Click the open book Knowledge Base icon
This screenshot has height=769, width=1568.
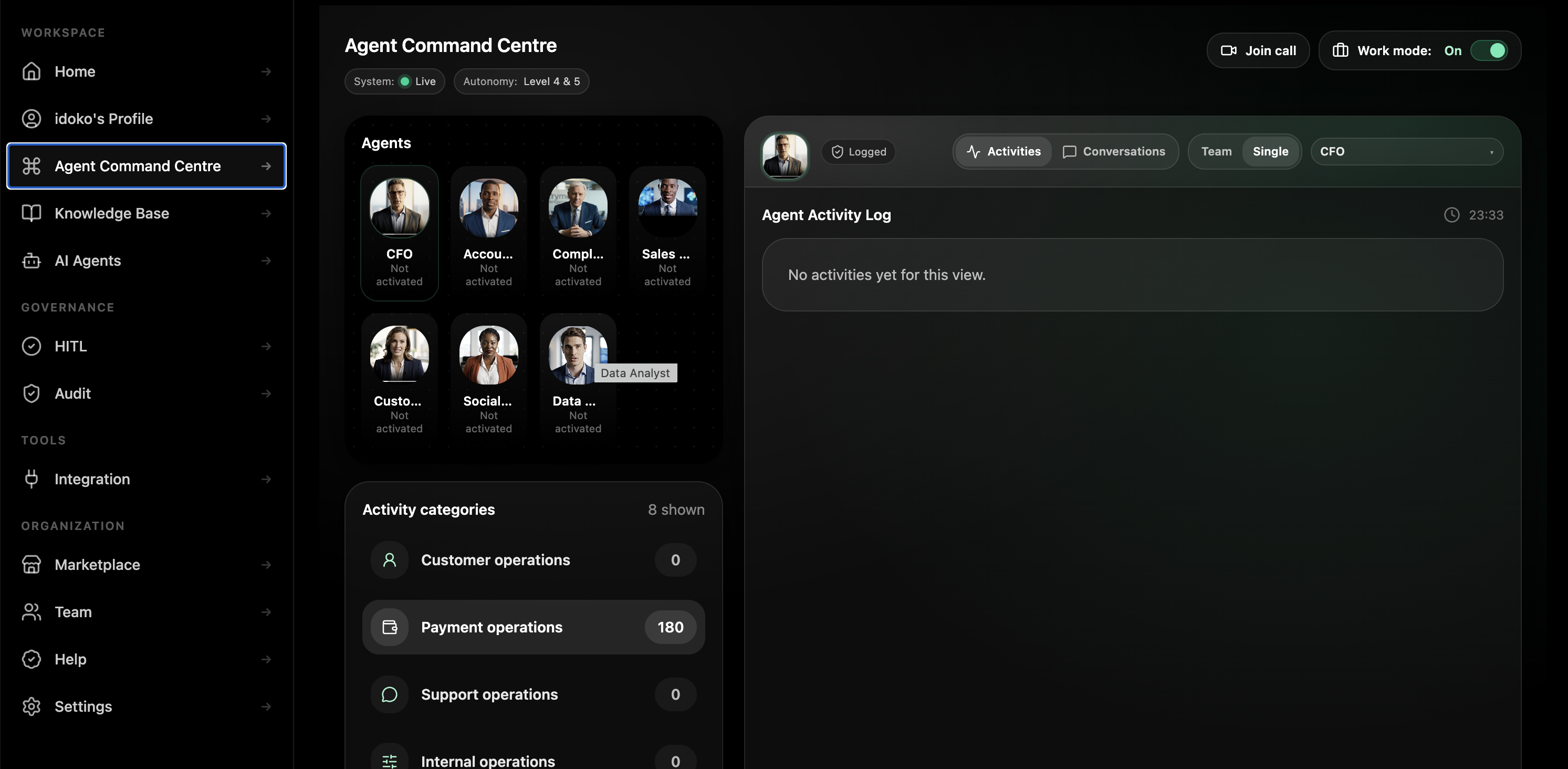[x=31, y=213]
